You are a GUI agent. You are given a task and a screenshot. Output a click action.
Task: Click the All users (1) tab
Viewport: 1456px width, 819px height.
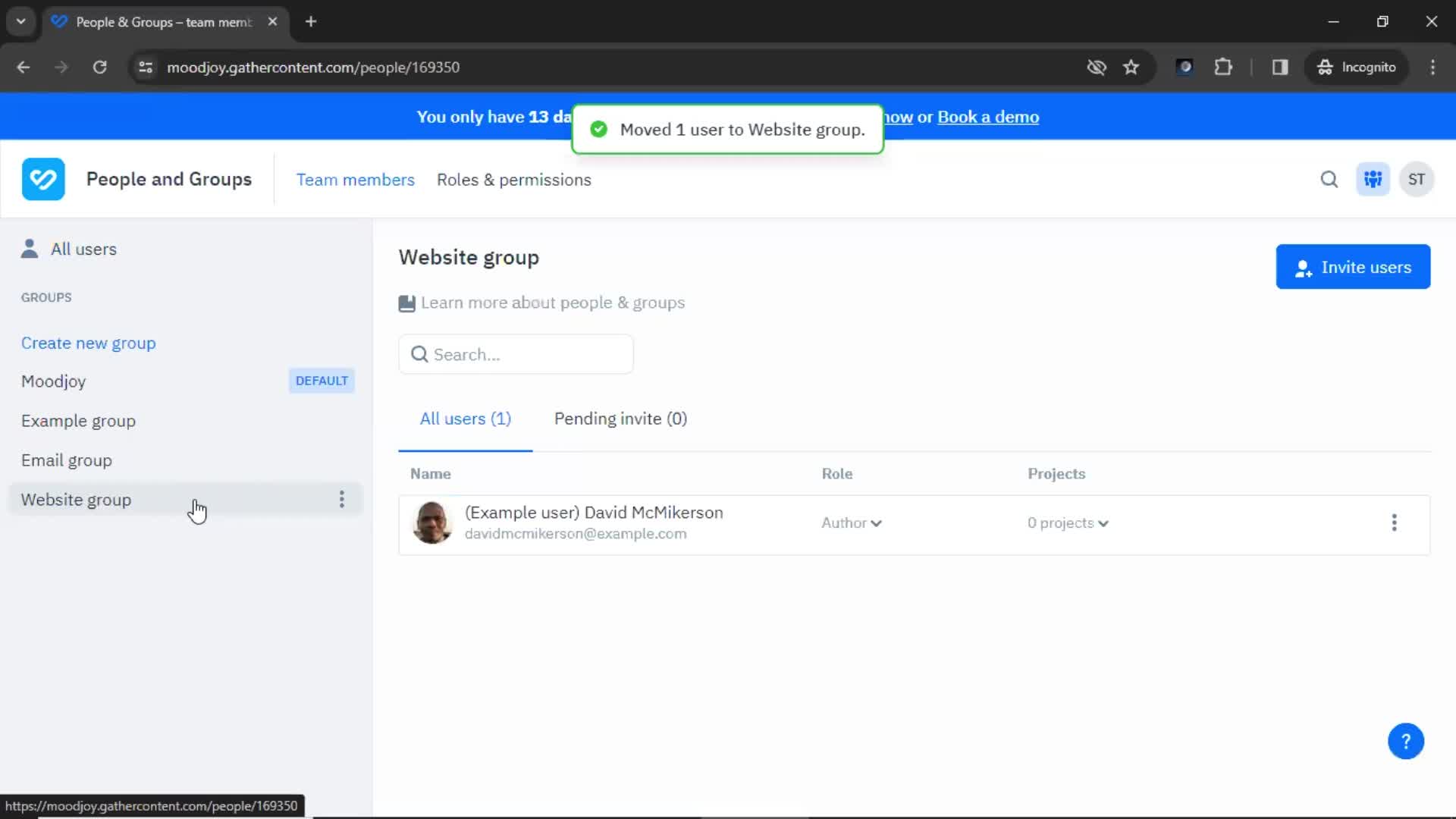pyautogui.click(x=464, y=418)
